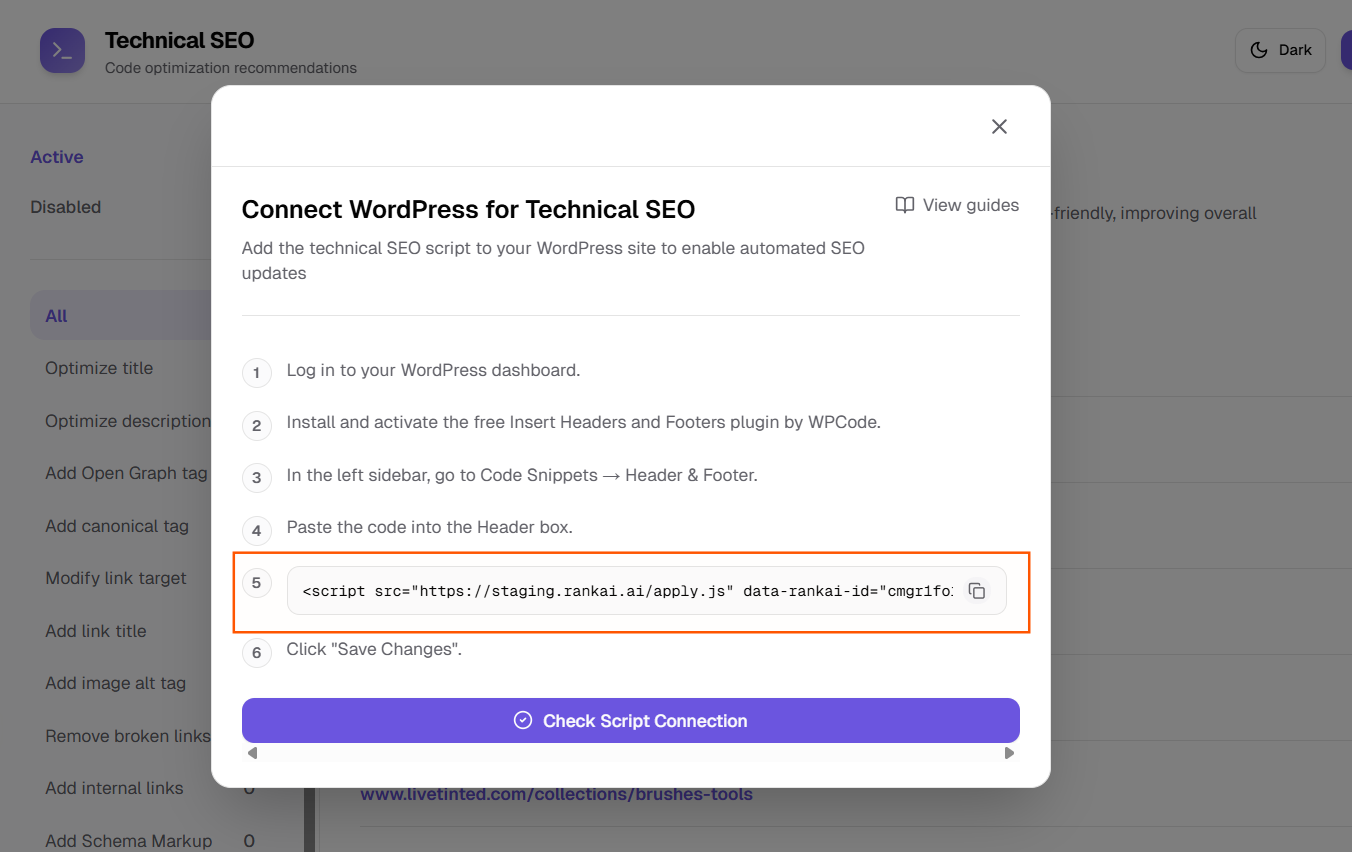
Task: Select Add Schema Markup category
Action: coord(128,841)
